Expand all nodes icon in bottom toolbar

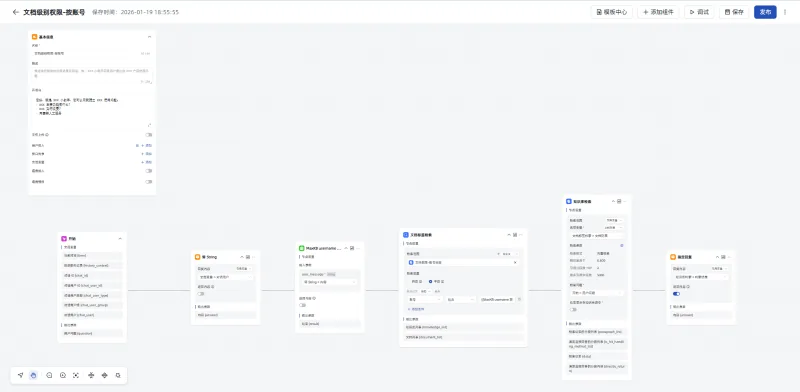click(x=105, y=375)
